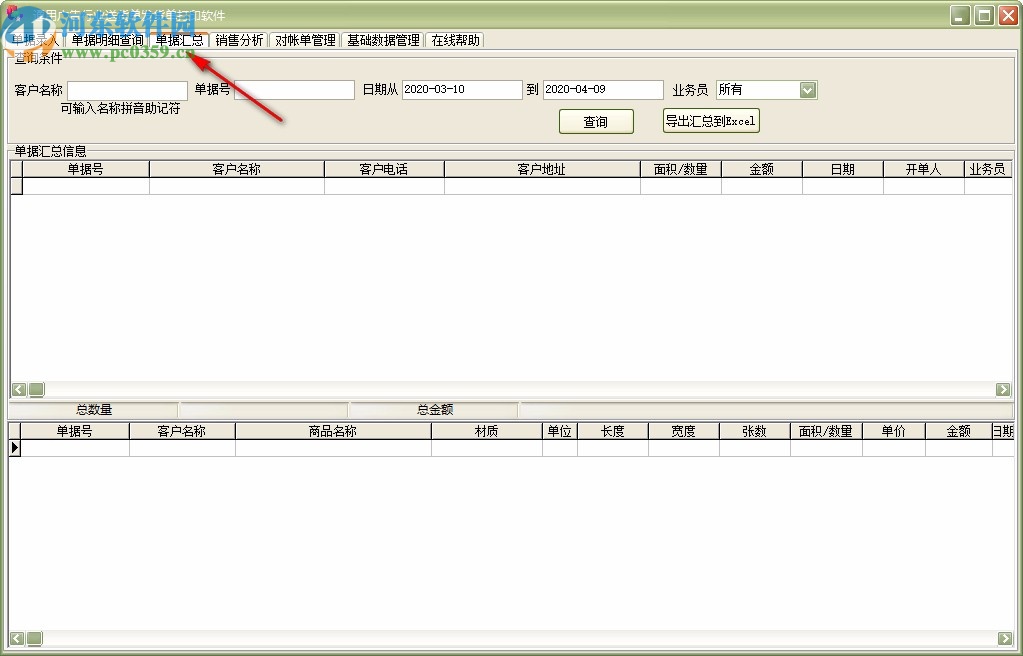Image resolution: width=1023 pixels, height=656 pixels.
Task: Click the 长度 column header
Action: pyautogui.click(x=613, y=431)
